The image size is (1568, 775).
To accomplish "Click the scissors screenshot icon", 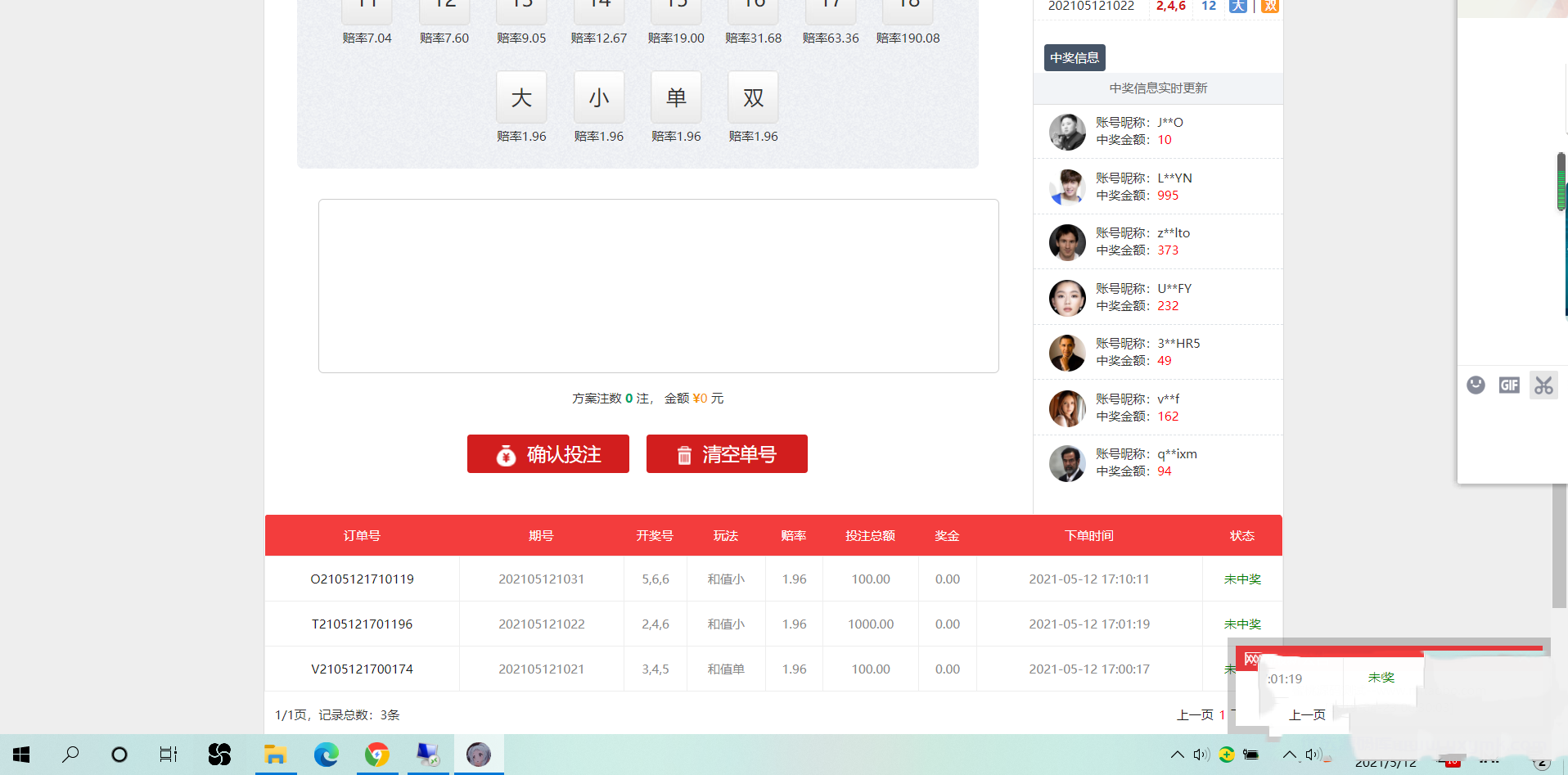I will click(1543, 385).
